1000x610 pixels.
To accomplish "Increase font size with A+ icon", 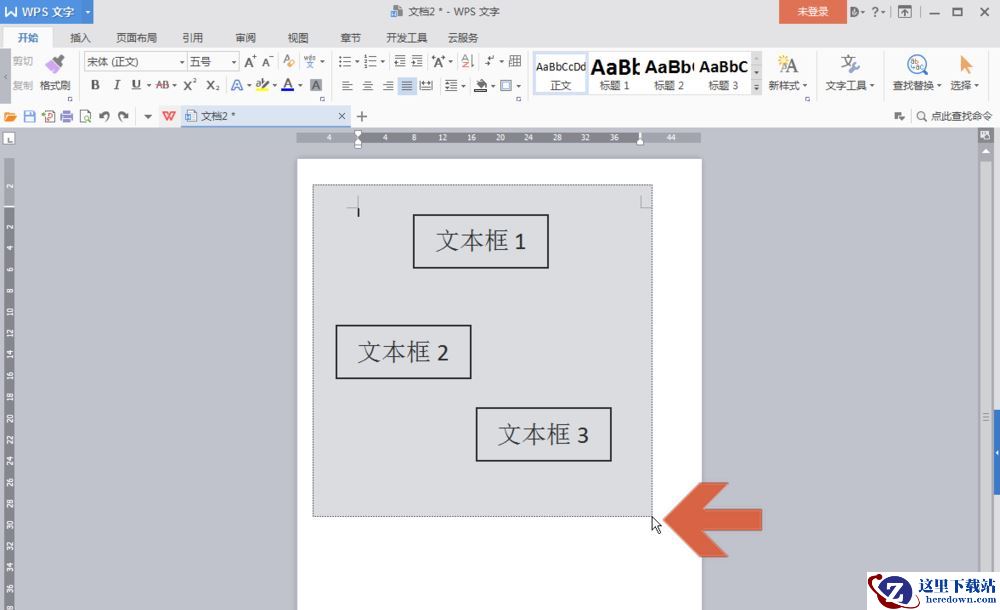I will pos(249,61).
